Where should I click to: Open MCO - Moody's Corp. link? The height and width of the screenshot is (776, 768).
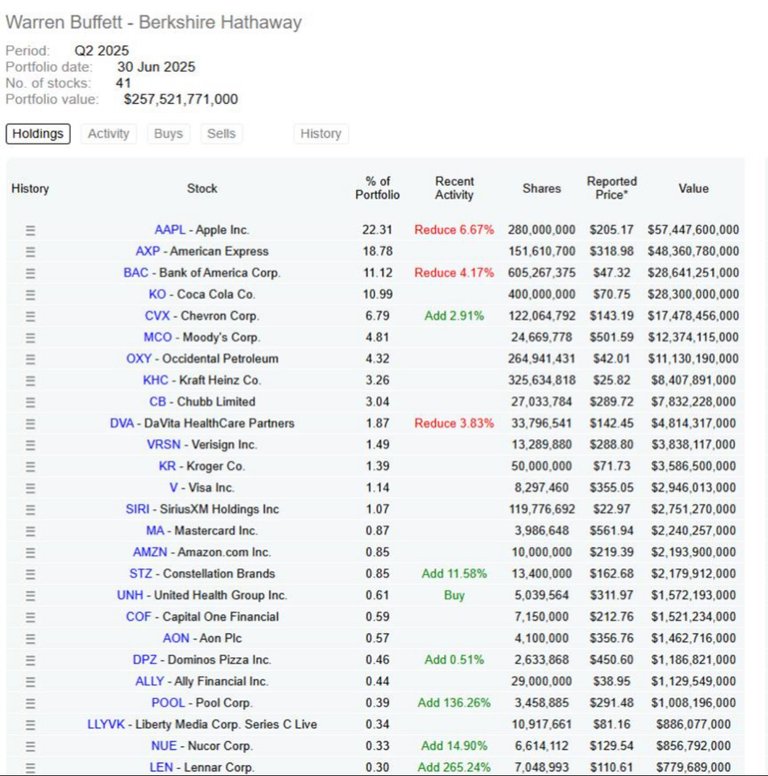(202, 337)
